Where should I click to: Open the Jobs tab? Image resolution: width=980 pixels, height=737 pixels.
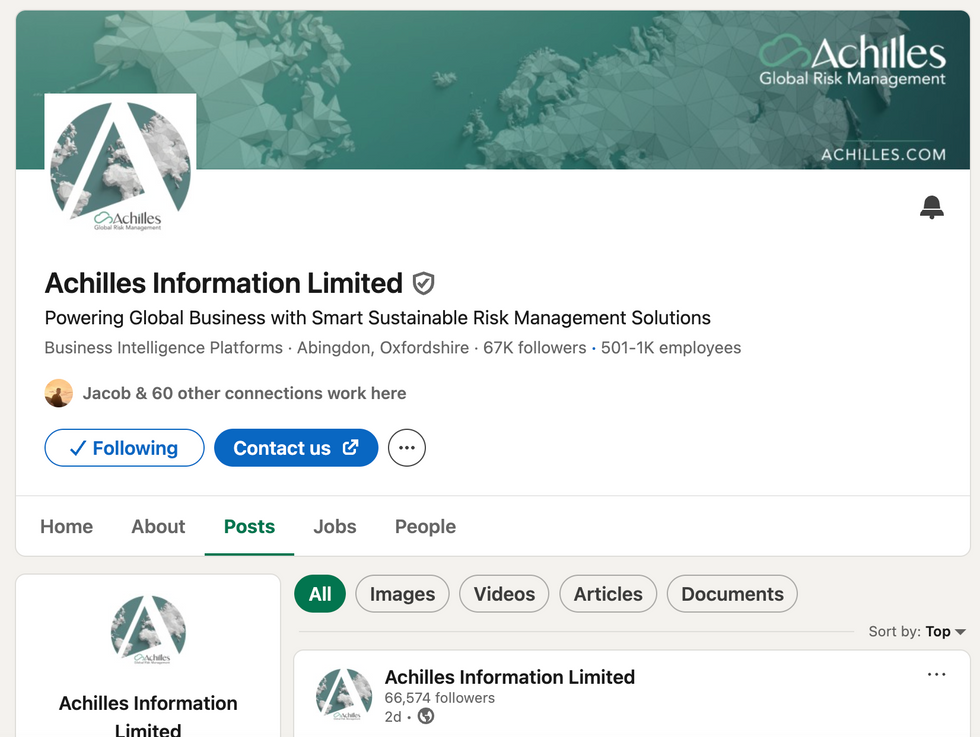click(335, 526)
